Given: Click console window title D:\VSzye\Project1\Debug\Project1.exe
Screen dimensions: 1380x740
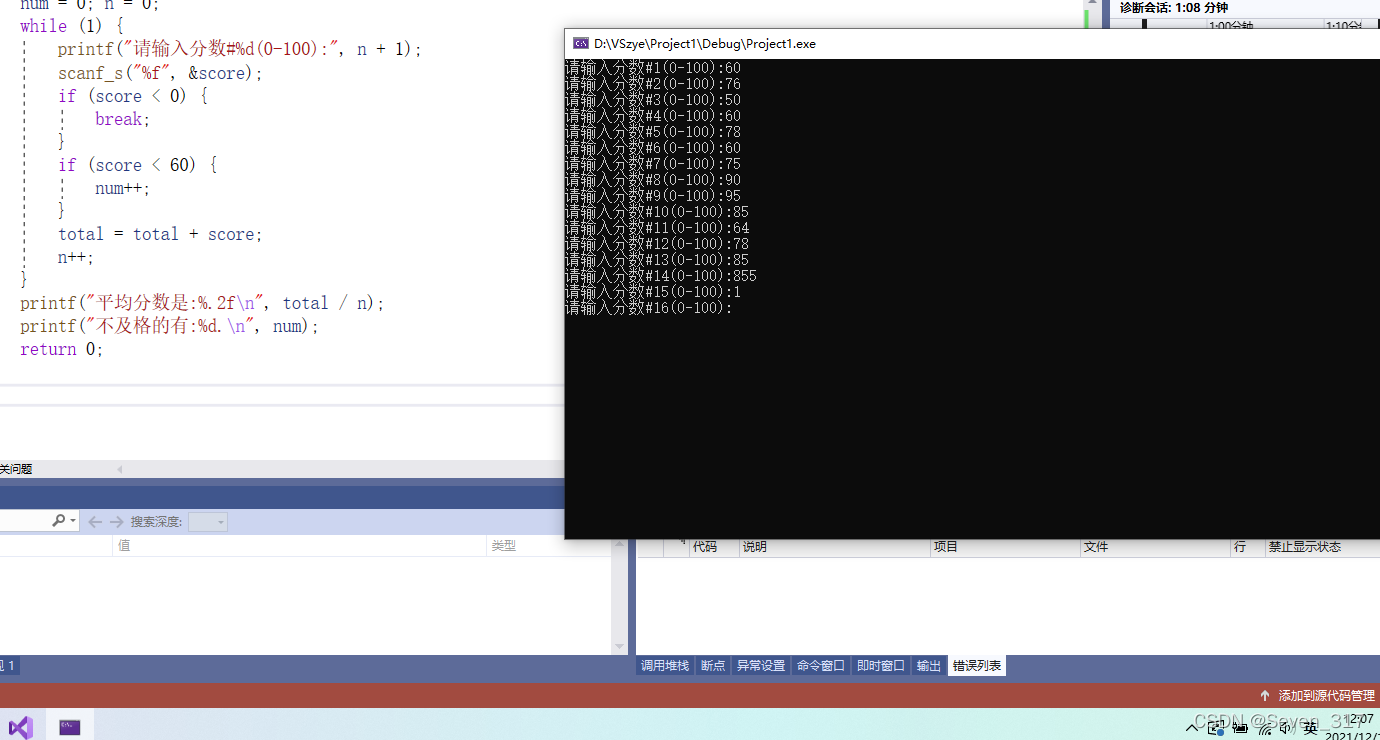Looking at the screenshot, I should (705, 44).
